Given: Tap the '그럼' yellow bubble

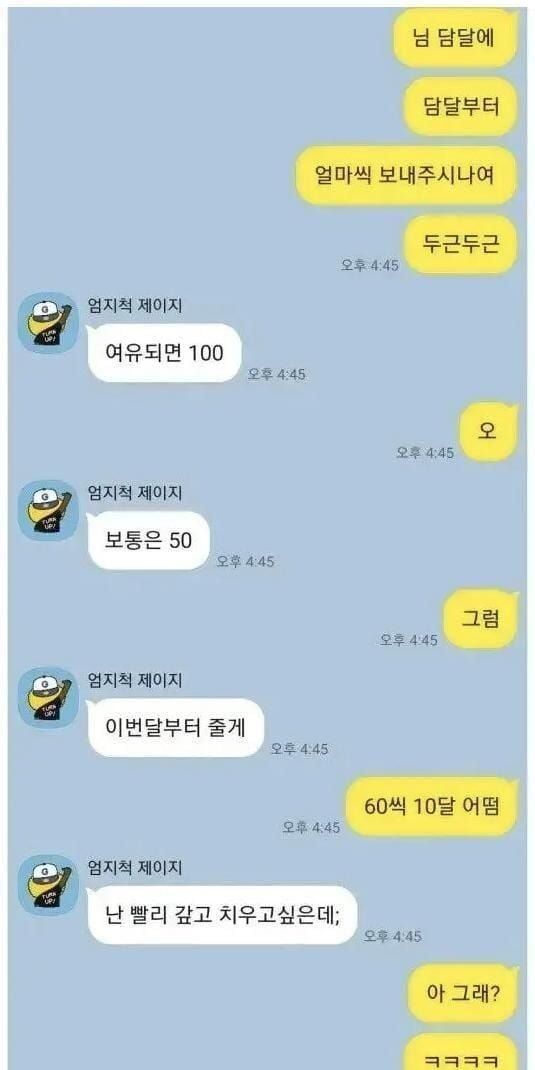Looking at the screenshot, I should tap(480, 619).
